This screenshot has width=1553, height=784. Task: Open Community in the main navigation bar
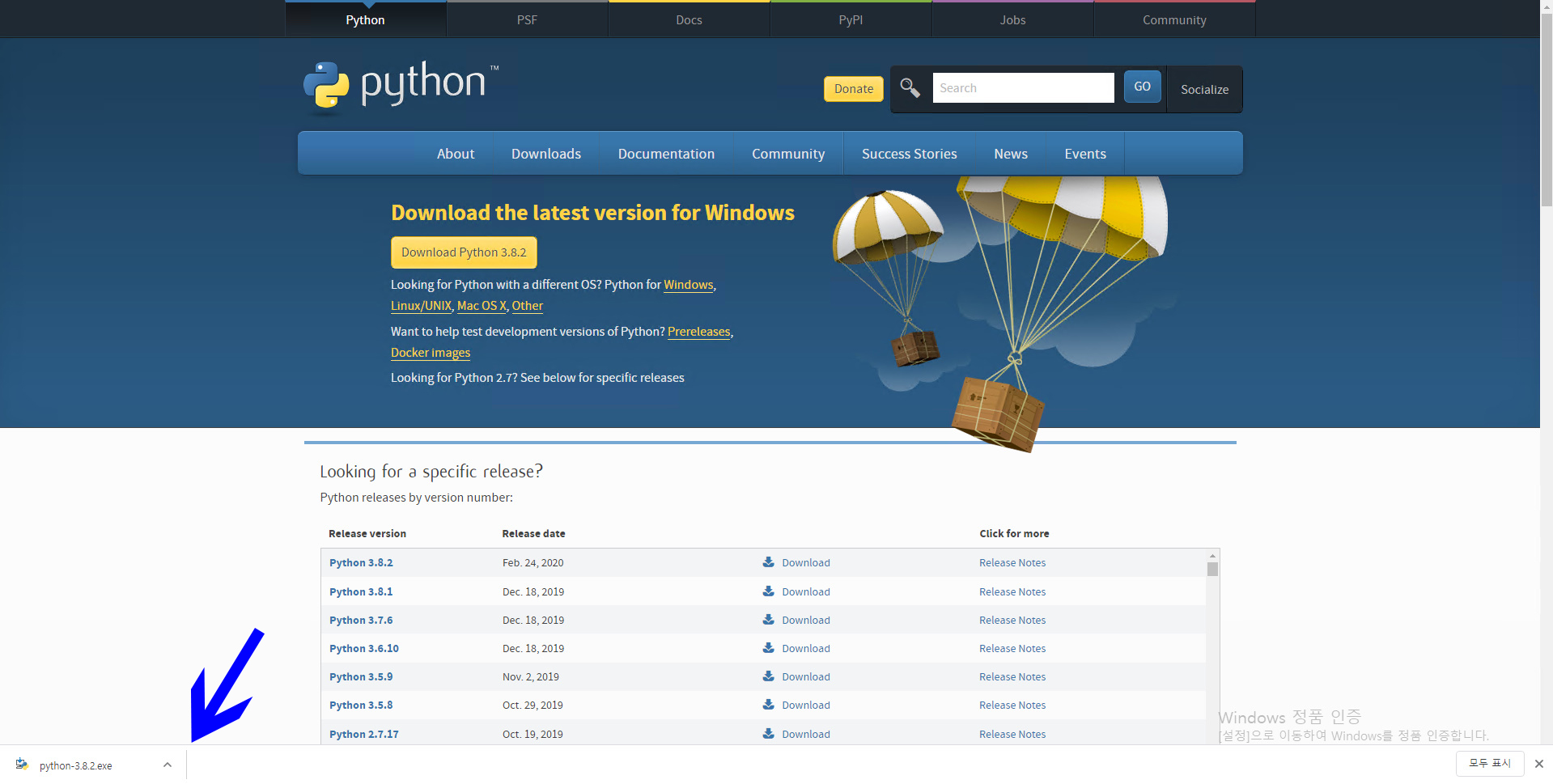pyautogui.click(x=788, y=154)
